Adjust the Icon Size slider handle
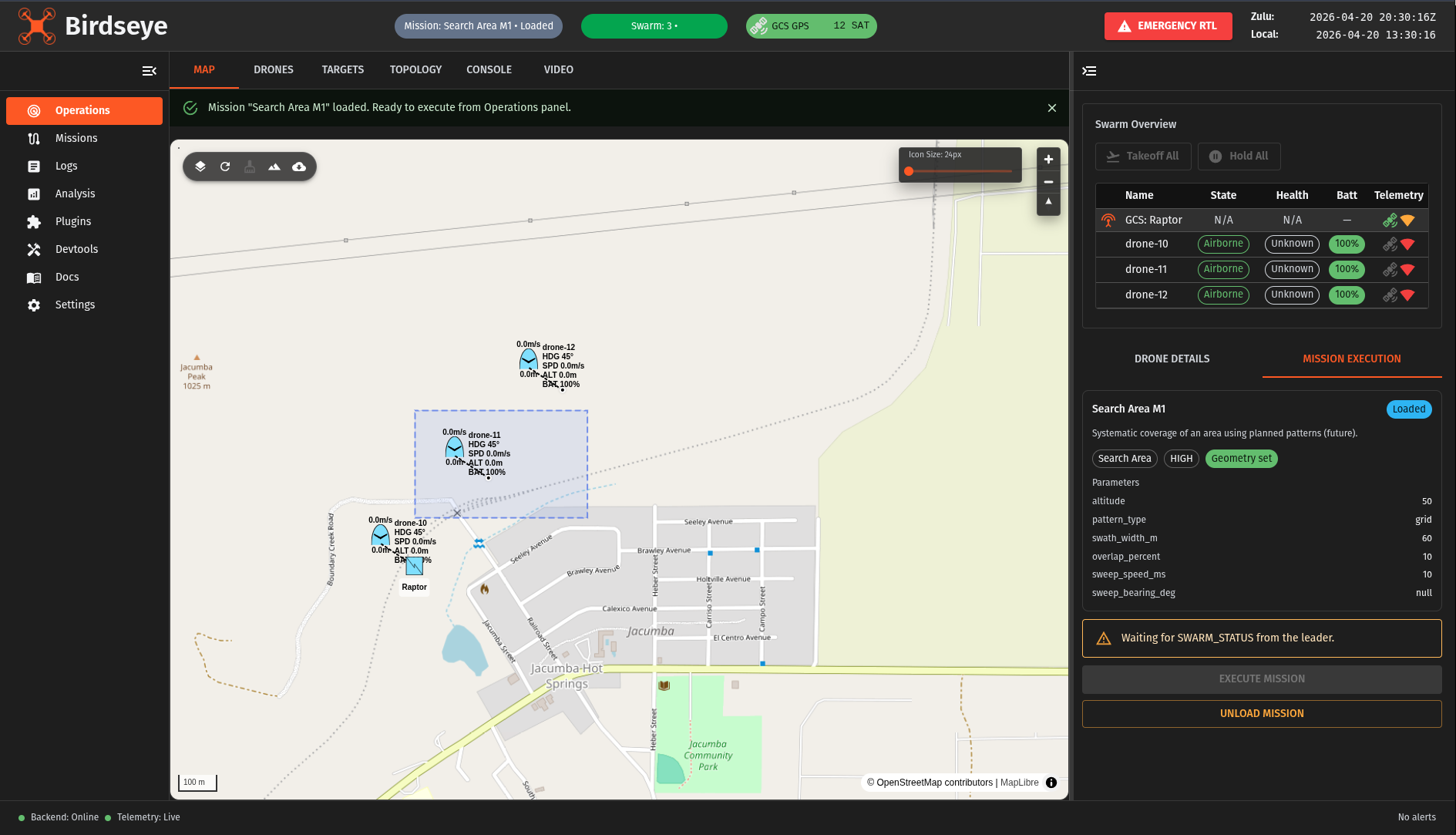This screenshot has width=1456, height=835. [909, 171]
